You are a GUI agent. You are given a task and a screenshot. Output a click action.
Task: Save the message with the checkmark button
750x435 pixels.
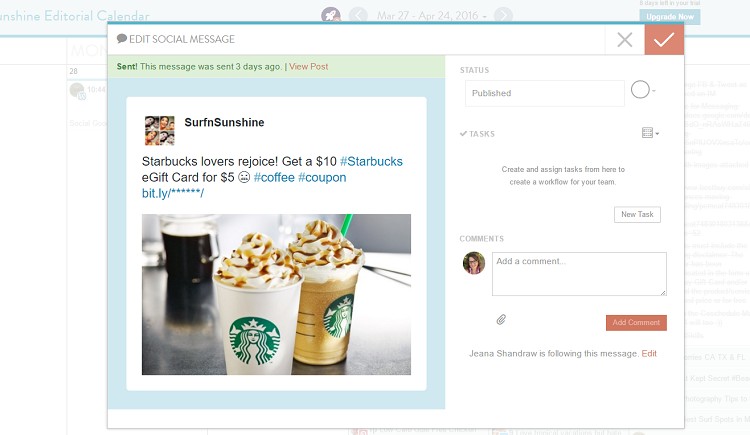664,40
